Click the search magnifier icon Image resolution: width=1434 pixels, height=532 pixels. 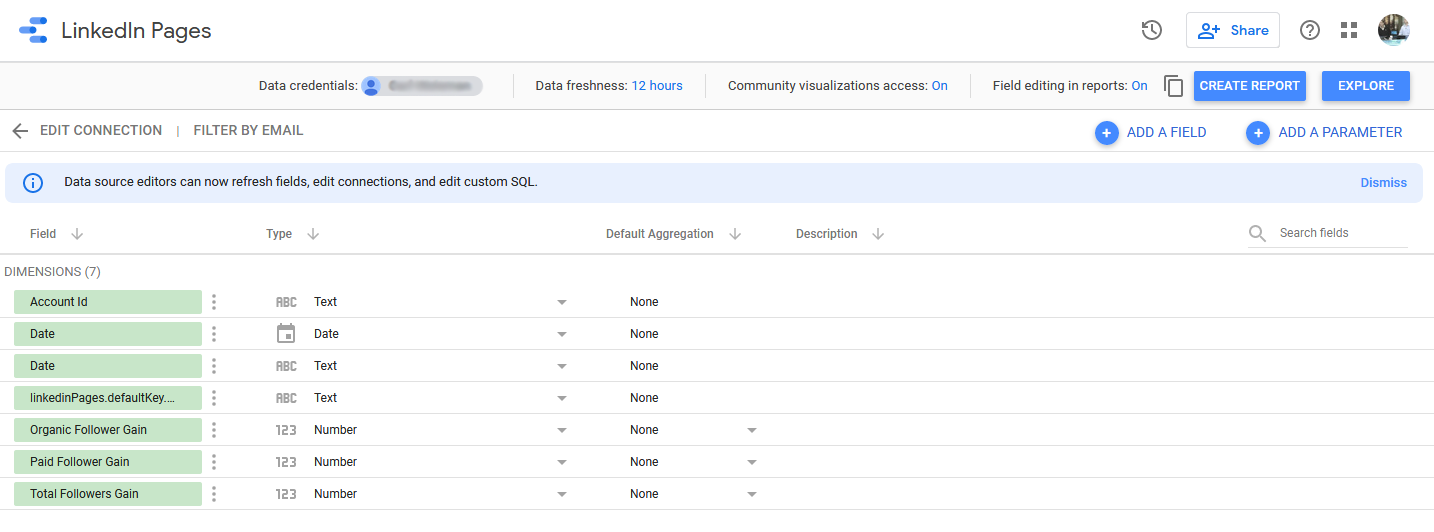[1258, 233]
